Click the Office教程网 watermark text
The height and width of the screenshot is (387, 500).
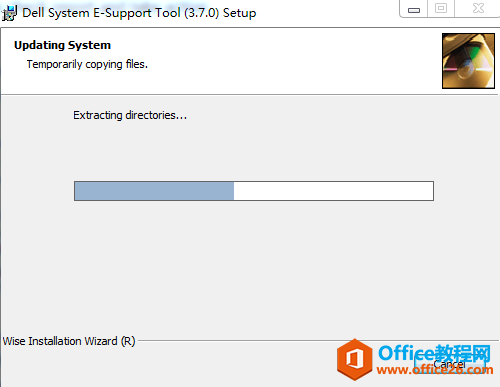pyautogui.click(x=434, y=353)
